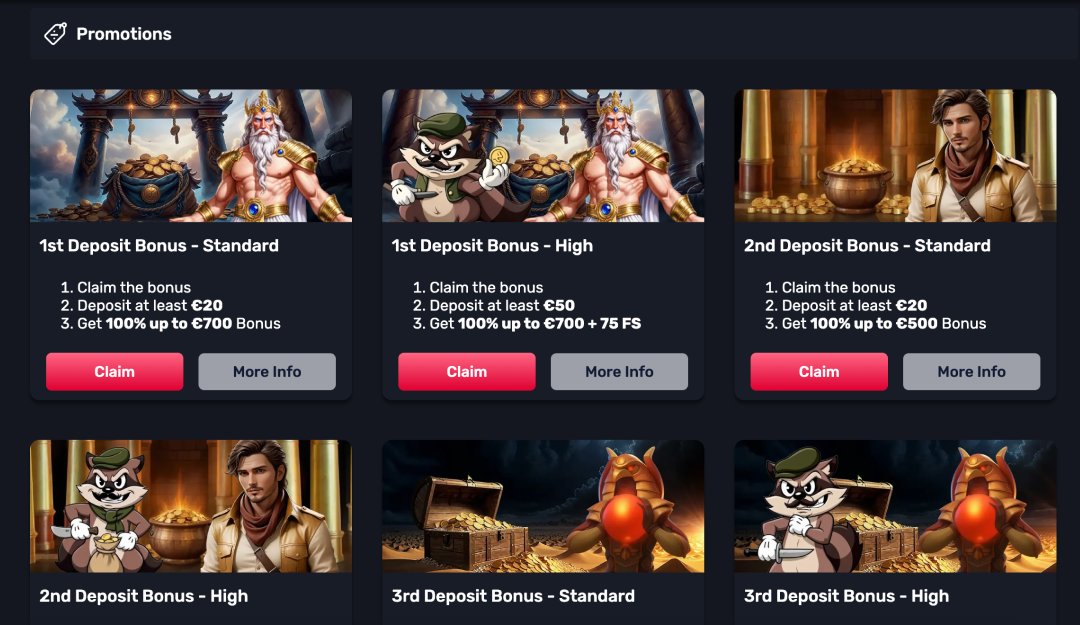Claim the 1st Deposit Bonus High

pyautogui.click(x=467, y=371)
